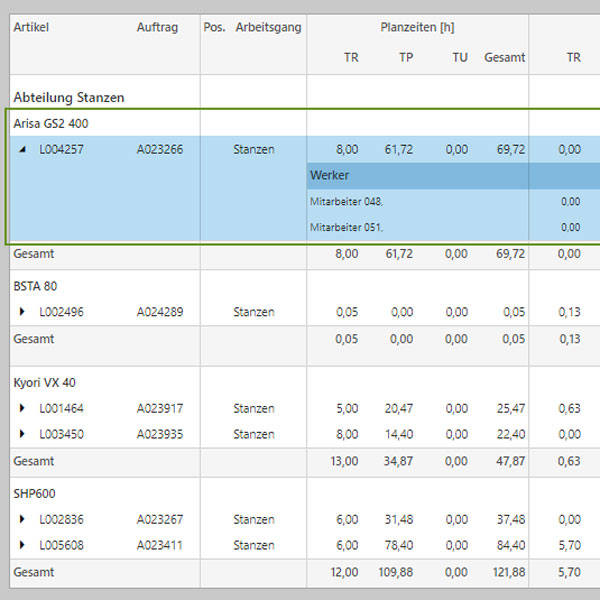Click the Mitarbeiter 051 worker entry
Image resolution: width=600 pixels, height=600 pixels.
coord(346,227)
